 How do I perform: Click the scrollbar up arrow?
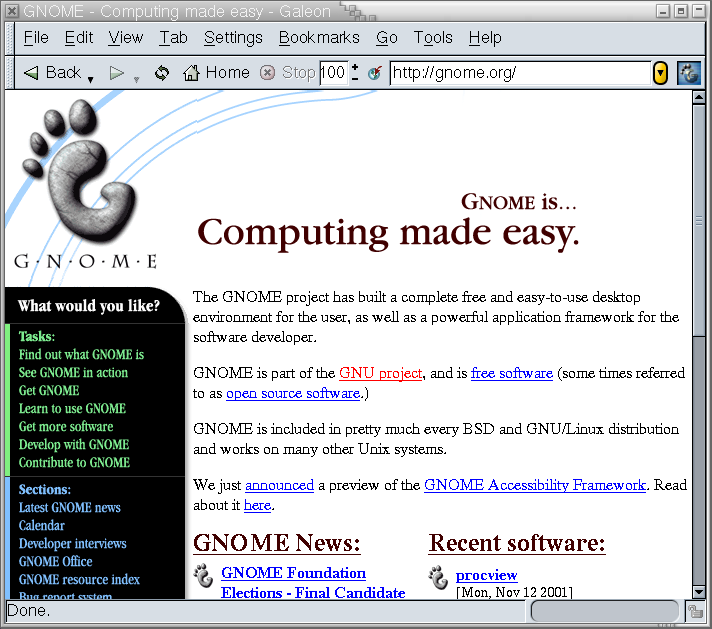pos(699,97)
